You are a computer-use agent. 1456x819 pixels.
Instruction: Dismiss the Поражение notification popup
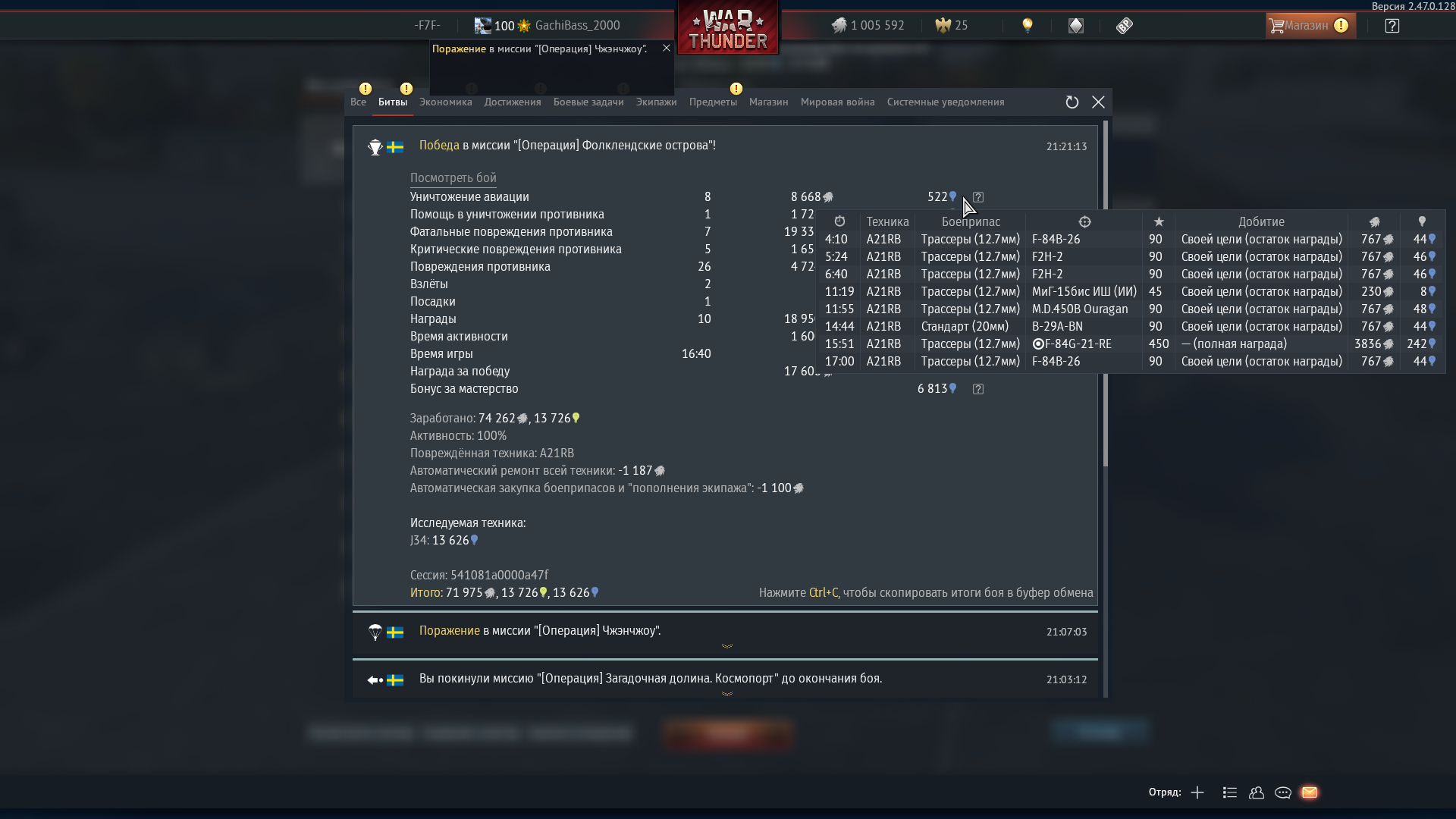click(x=667, y=48)
